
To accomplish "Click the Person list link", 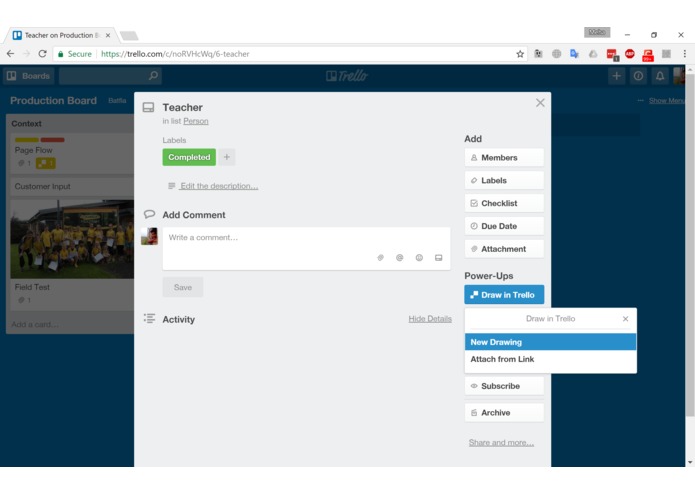I will pos(196,121).
